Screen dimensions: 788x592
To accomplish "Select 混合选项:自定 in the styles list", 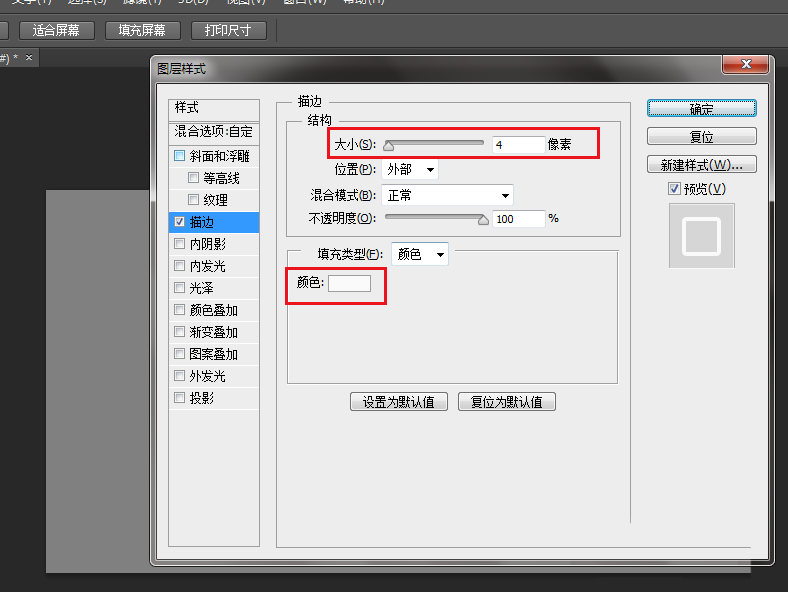I will pyautogui.click(x=214, y=133).
